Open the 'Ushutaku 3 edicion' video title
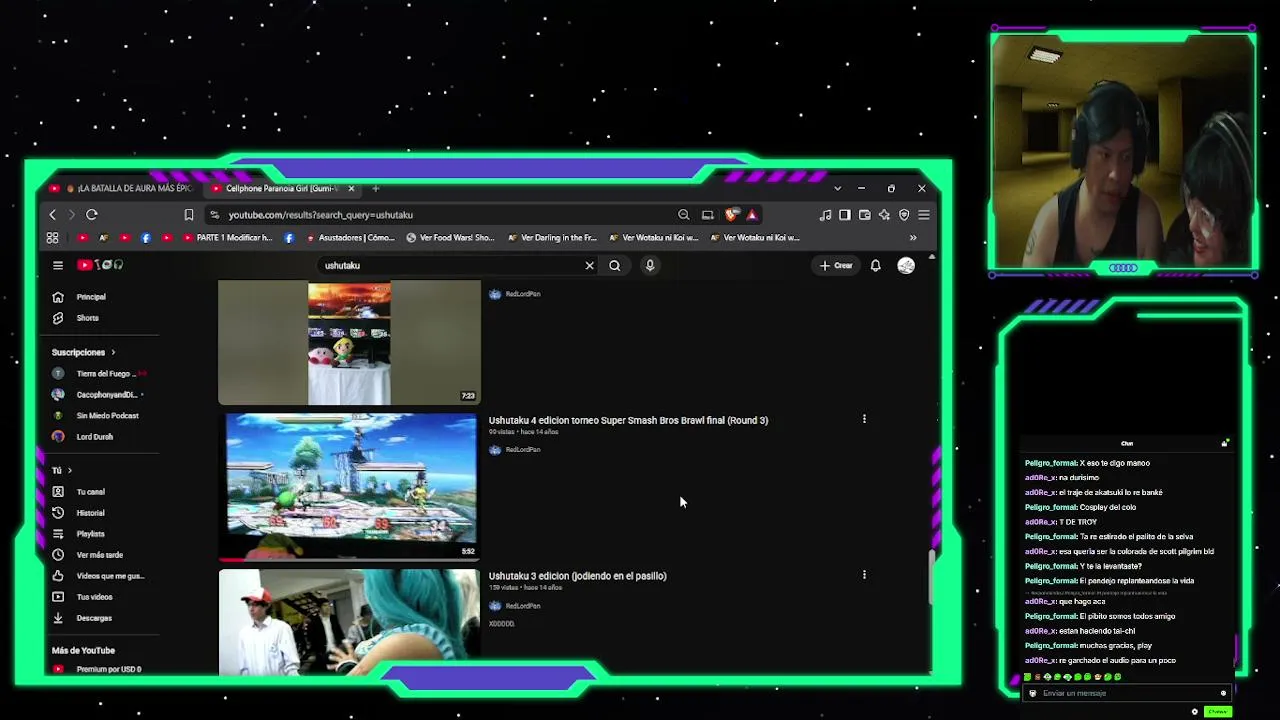The height and width of the screenshot is (720, 1280). (577, 576)
